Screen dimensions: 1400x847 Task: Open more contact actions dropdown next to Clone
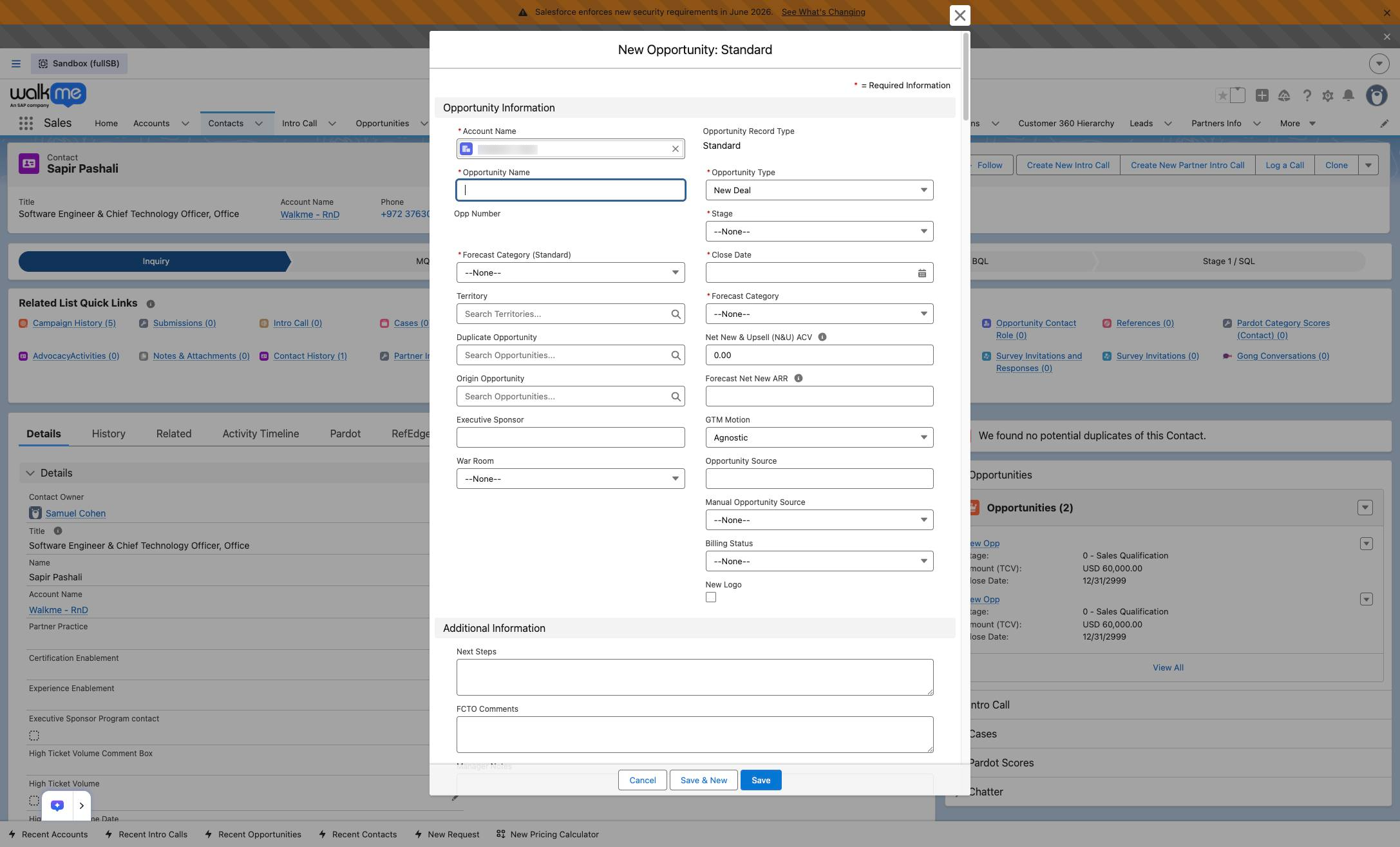tap(1368, 165)
